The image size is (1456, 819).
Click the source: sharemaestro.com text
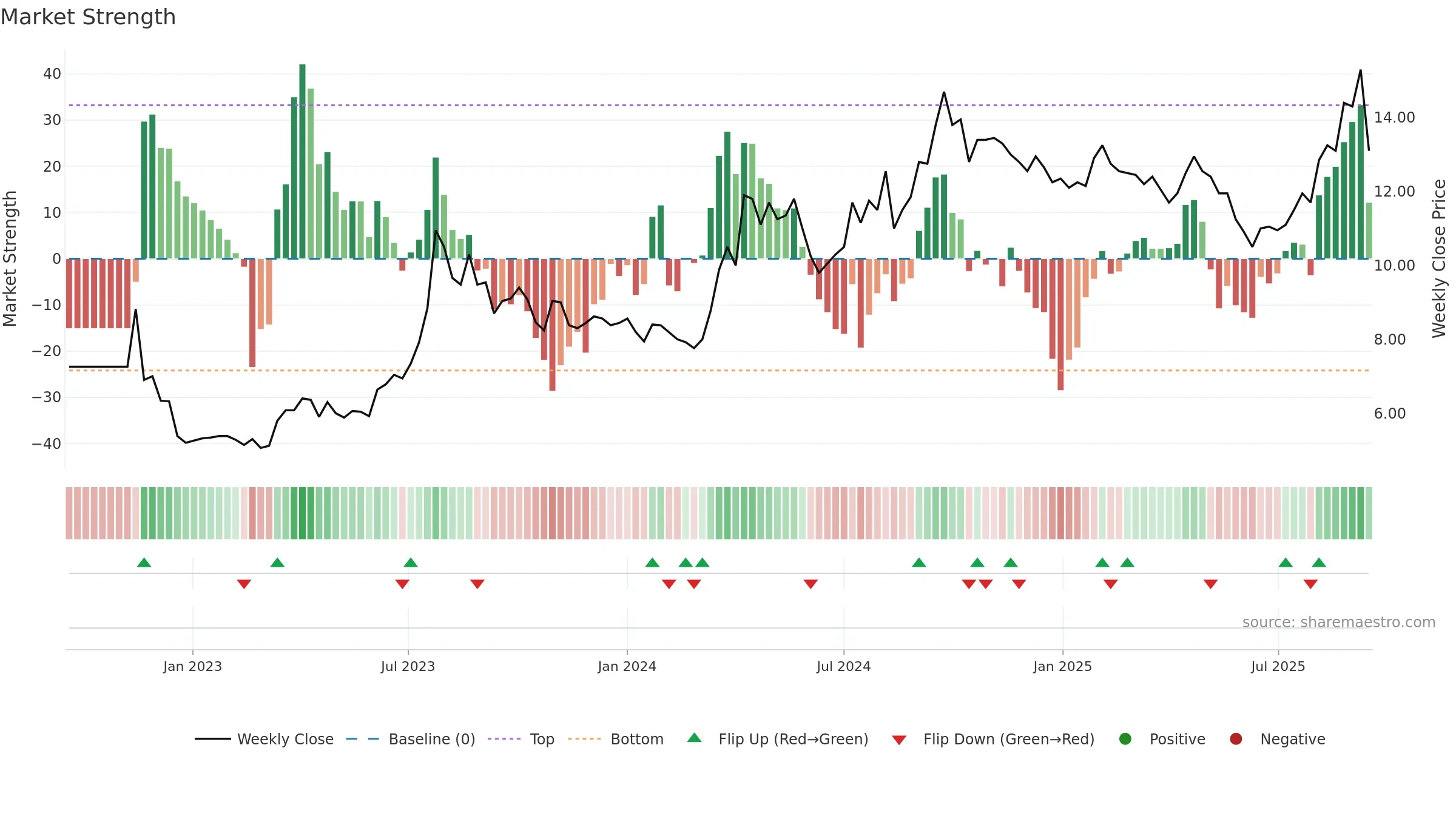click(1339, 622)
